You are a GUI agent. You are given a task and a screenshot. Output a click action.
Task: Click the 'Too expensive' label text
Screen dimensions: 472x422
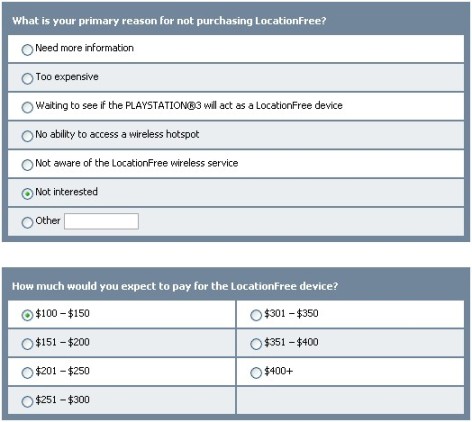(x=67, y=77)
